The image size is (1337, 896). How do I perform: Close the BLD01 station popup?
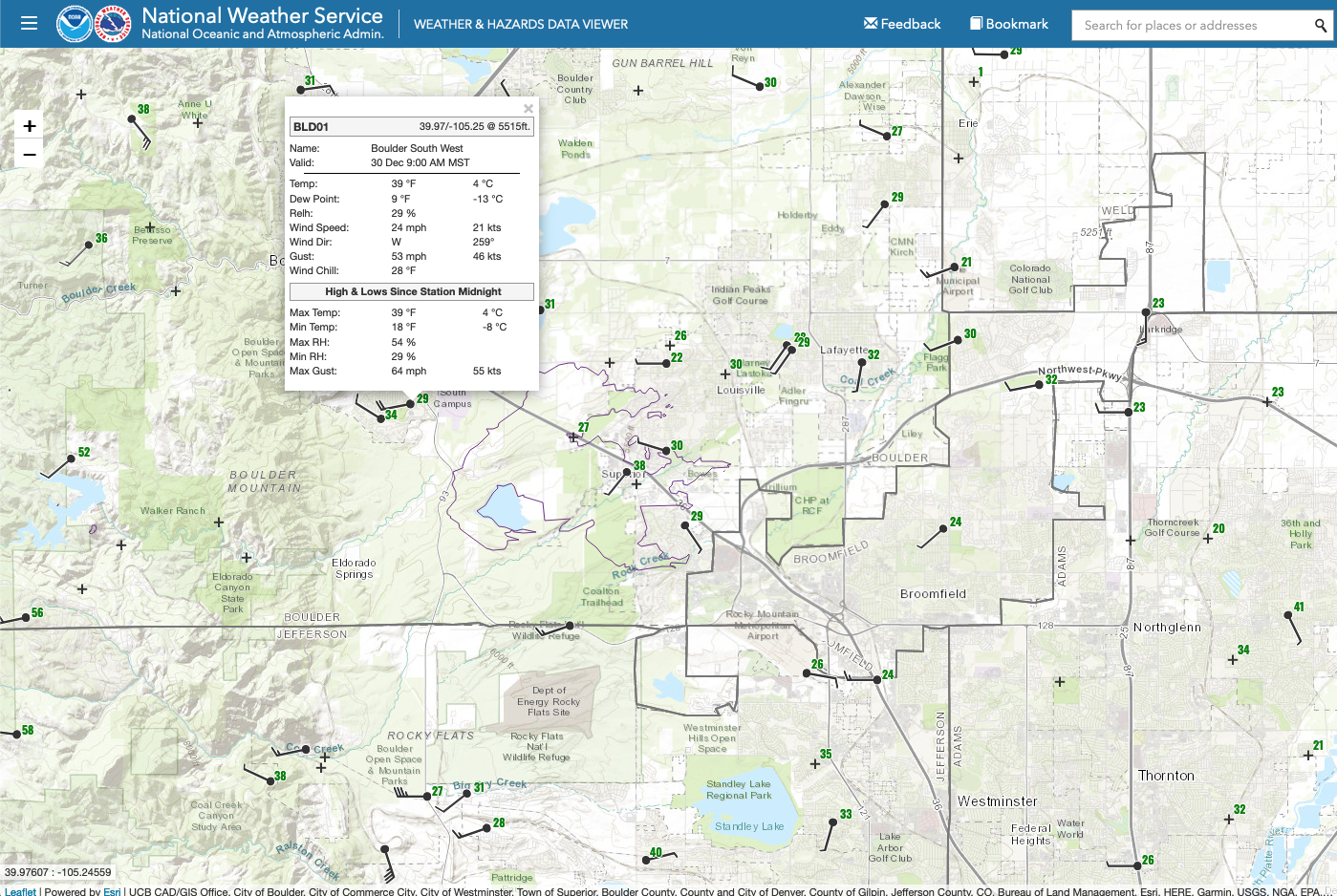[528, 109]
